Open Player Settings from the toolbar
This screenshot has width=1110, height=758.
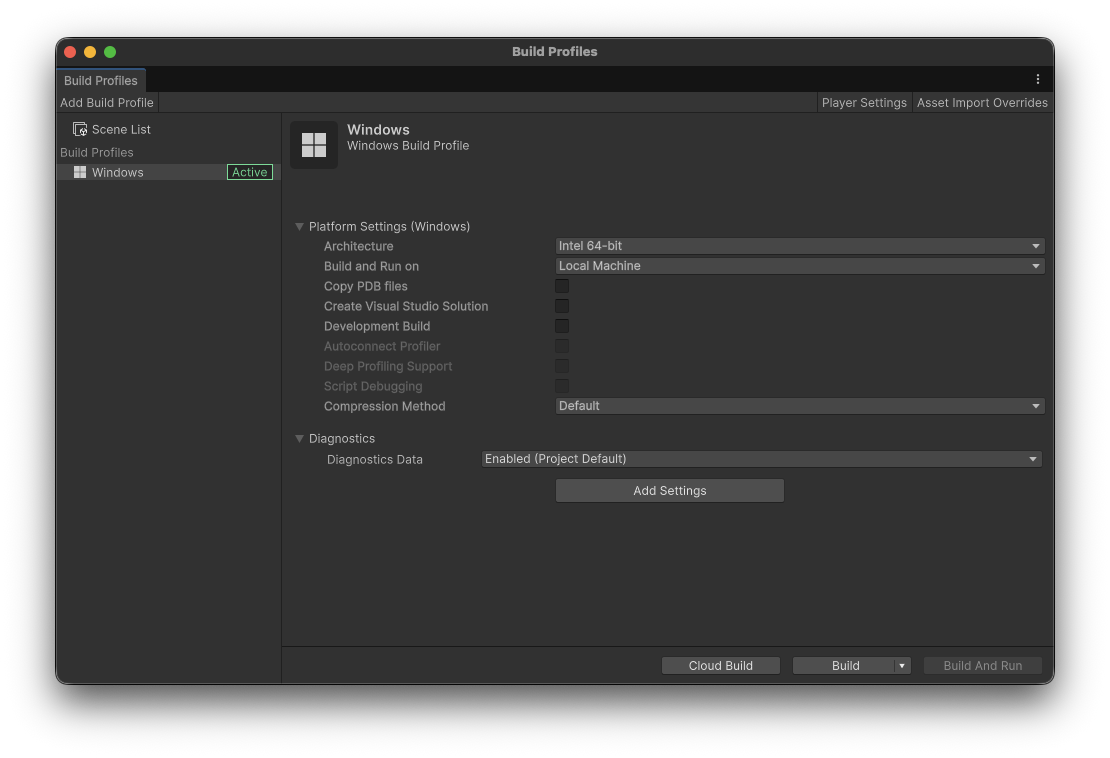coord(864,103)
